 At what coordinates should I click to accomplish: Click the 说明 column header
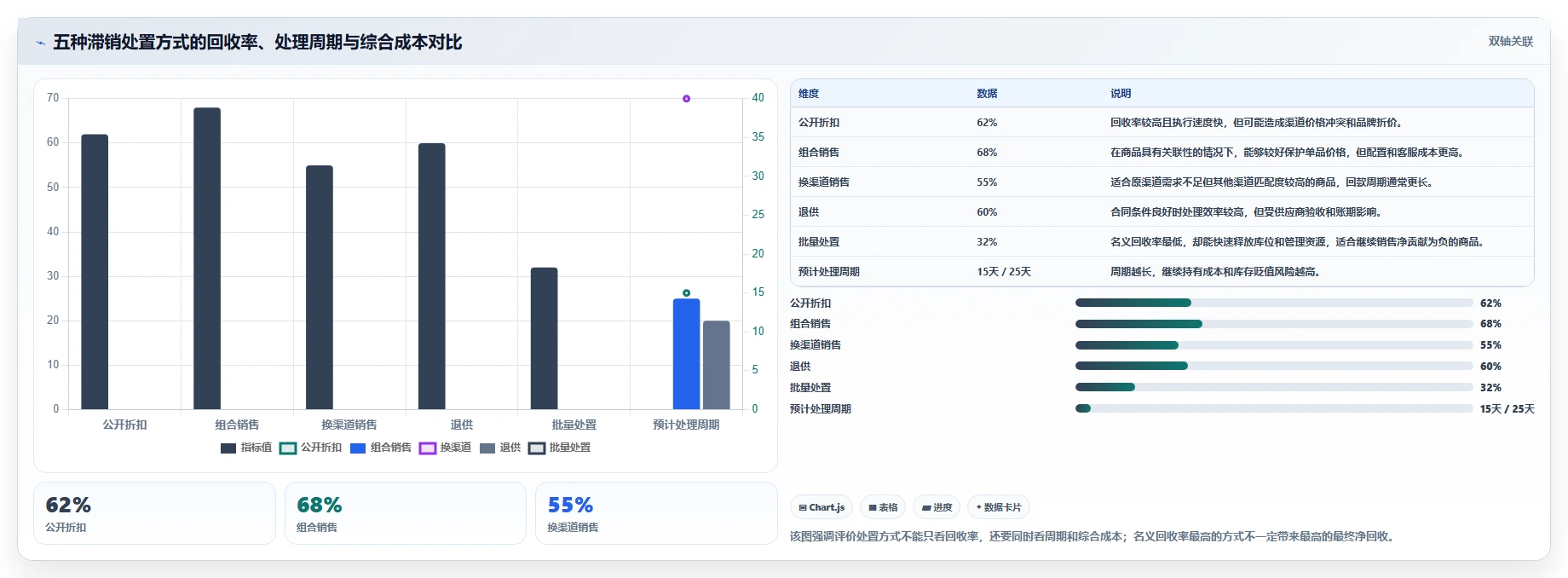click(x=1121, y=94)
